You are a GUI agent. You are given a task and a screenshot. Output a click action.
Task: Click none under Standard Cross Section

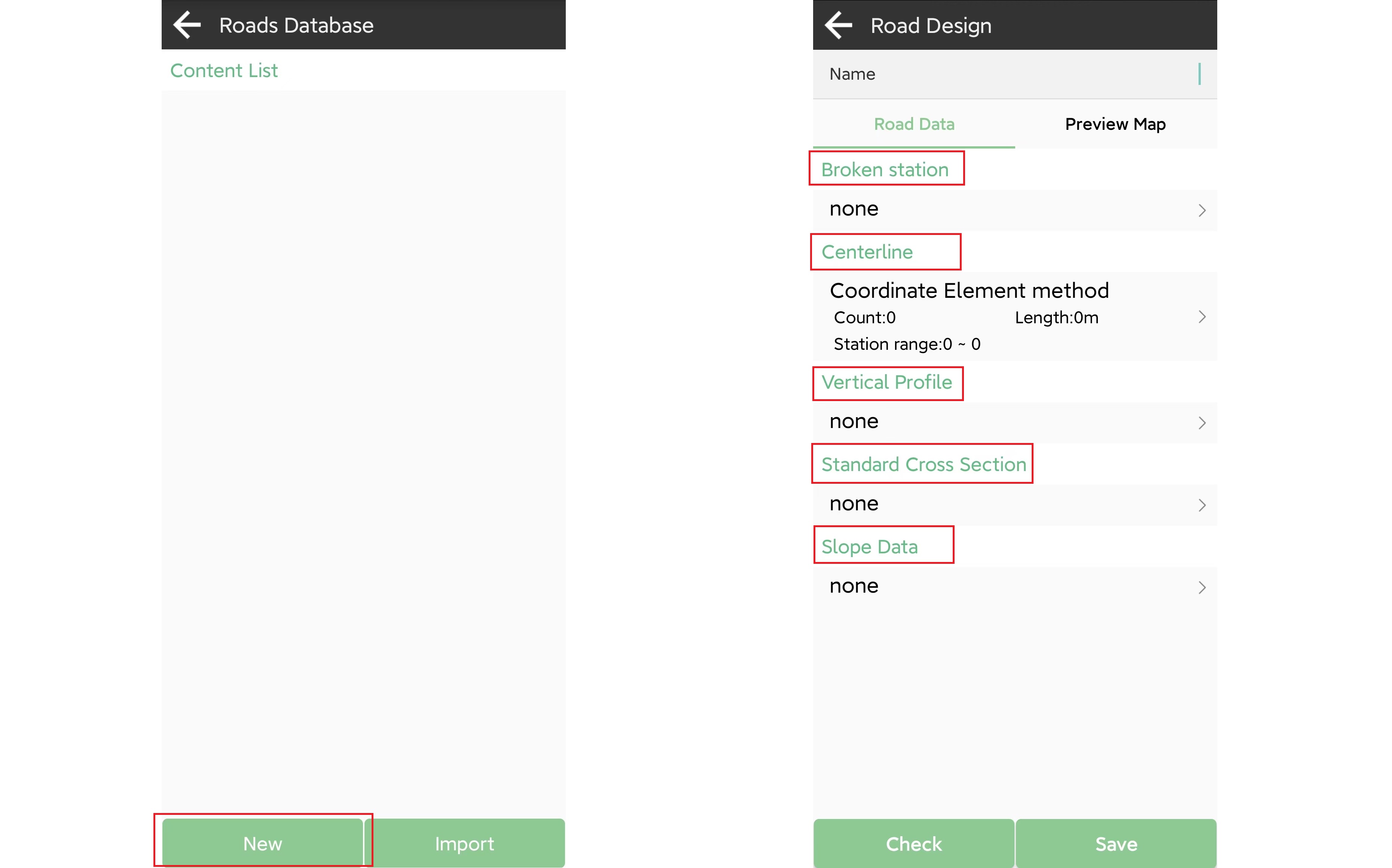[x=854, y=504]
